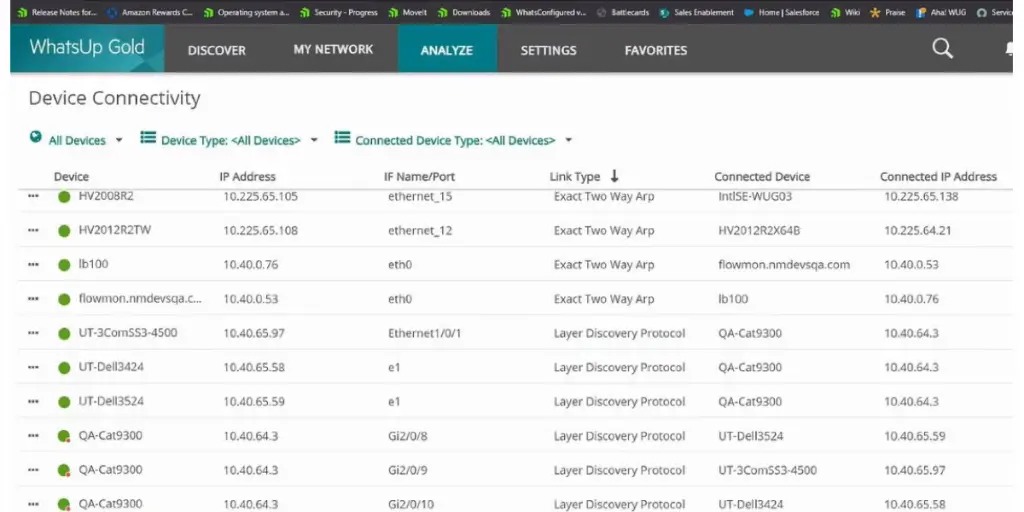
Task: Open Movelt bookmark in browser bar
Action: point(408,12)
